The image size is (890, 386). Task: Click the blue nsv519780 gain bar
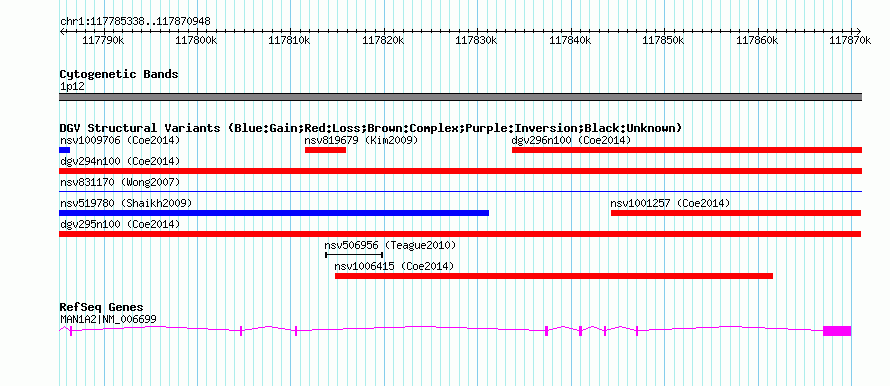point(274,213)
